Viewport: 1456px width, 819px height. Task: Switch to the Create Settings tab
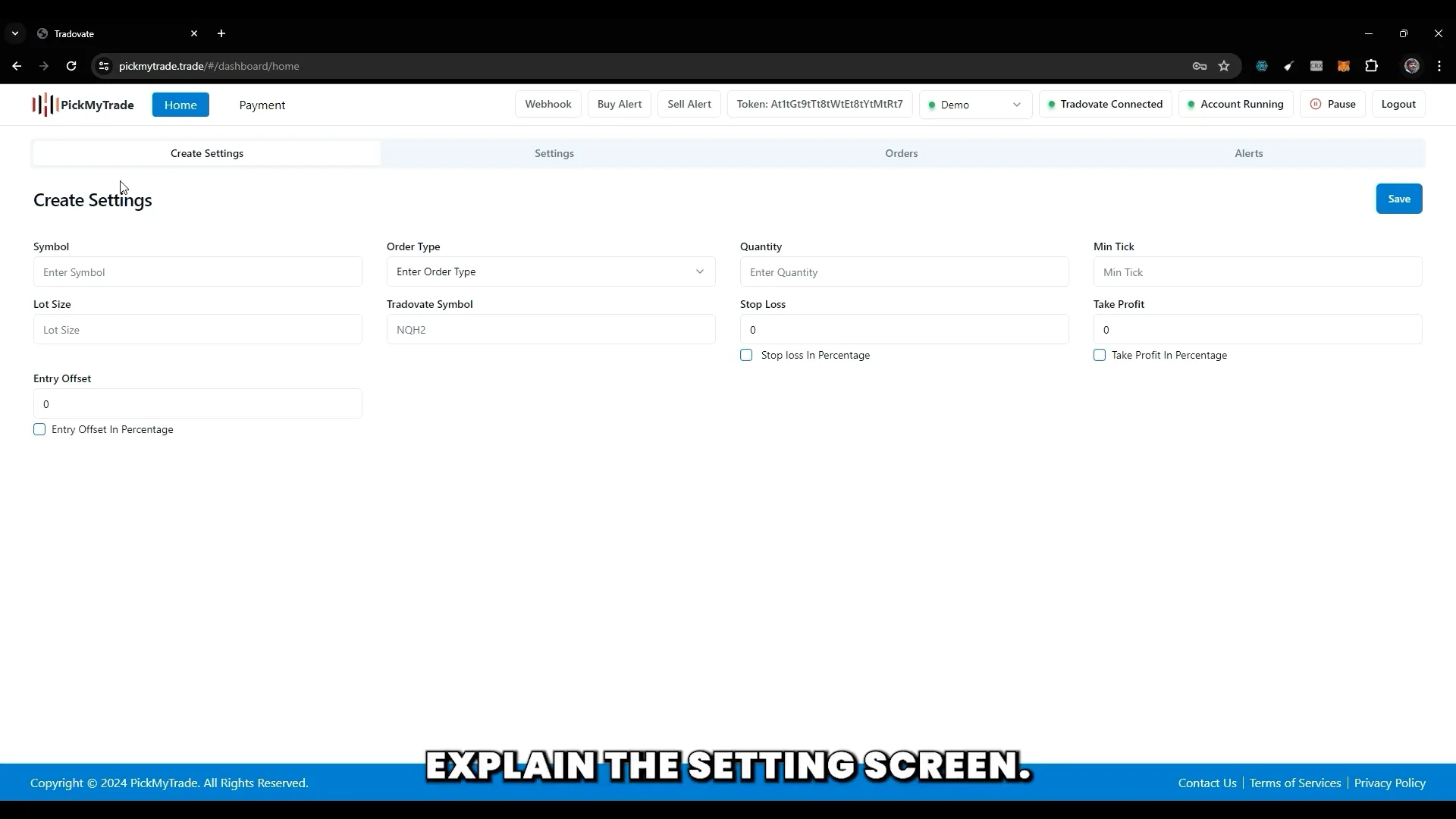pos(207,153)
